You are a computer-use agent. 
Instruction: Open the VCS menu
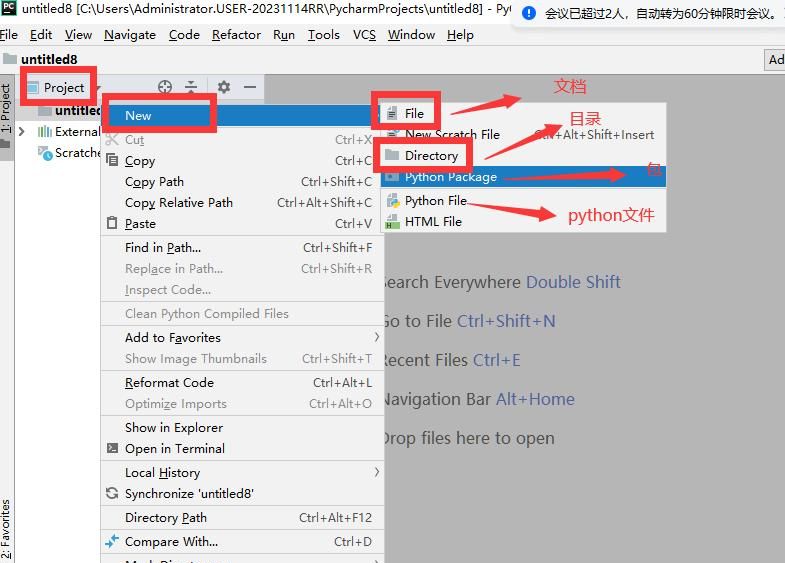point(364,34)
